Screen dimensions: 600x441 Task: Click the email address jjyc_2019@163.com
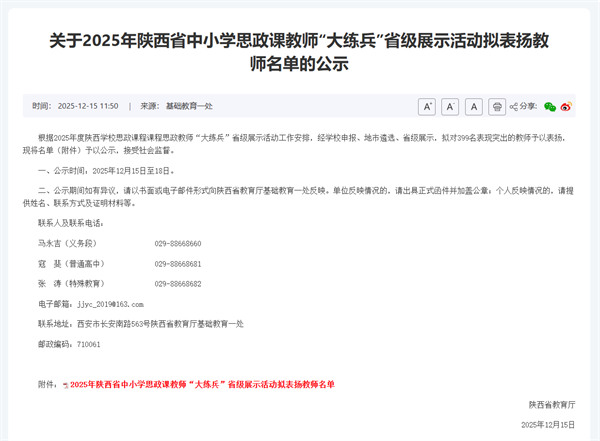tap(106, 303)
